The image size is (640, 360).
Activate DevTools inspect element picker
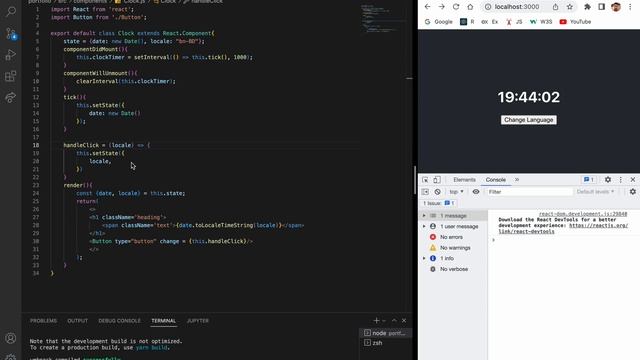425,180
